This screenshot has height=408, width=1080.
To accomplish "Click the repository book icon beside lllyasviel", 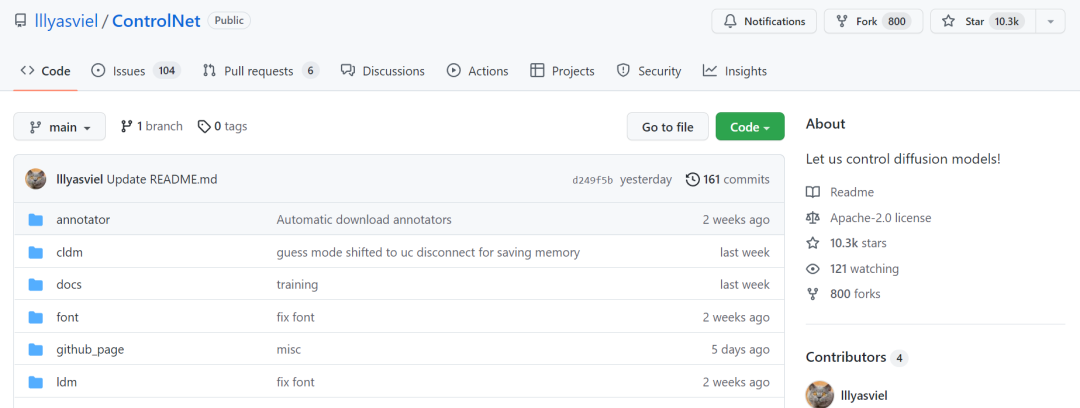I will [20, 21].
